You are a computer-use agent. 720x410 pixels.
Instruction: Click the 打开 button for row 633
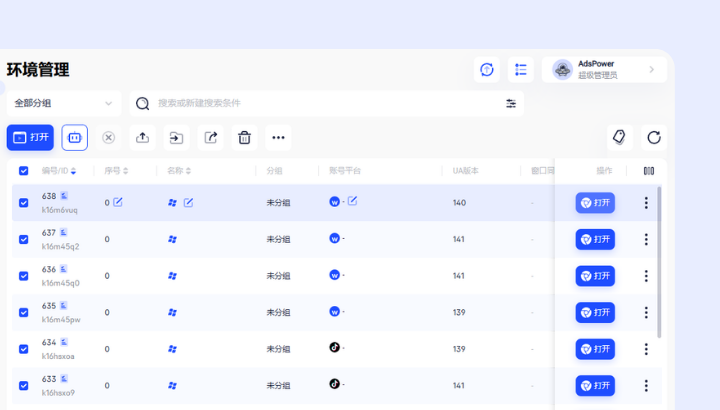595,386
